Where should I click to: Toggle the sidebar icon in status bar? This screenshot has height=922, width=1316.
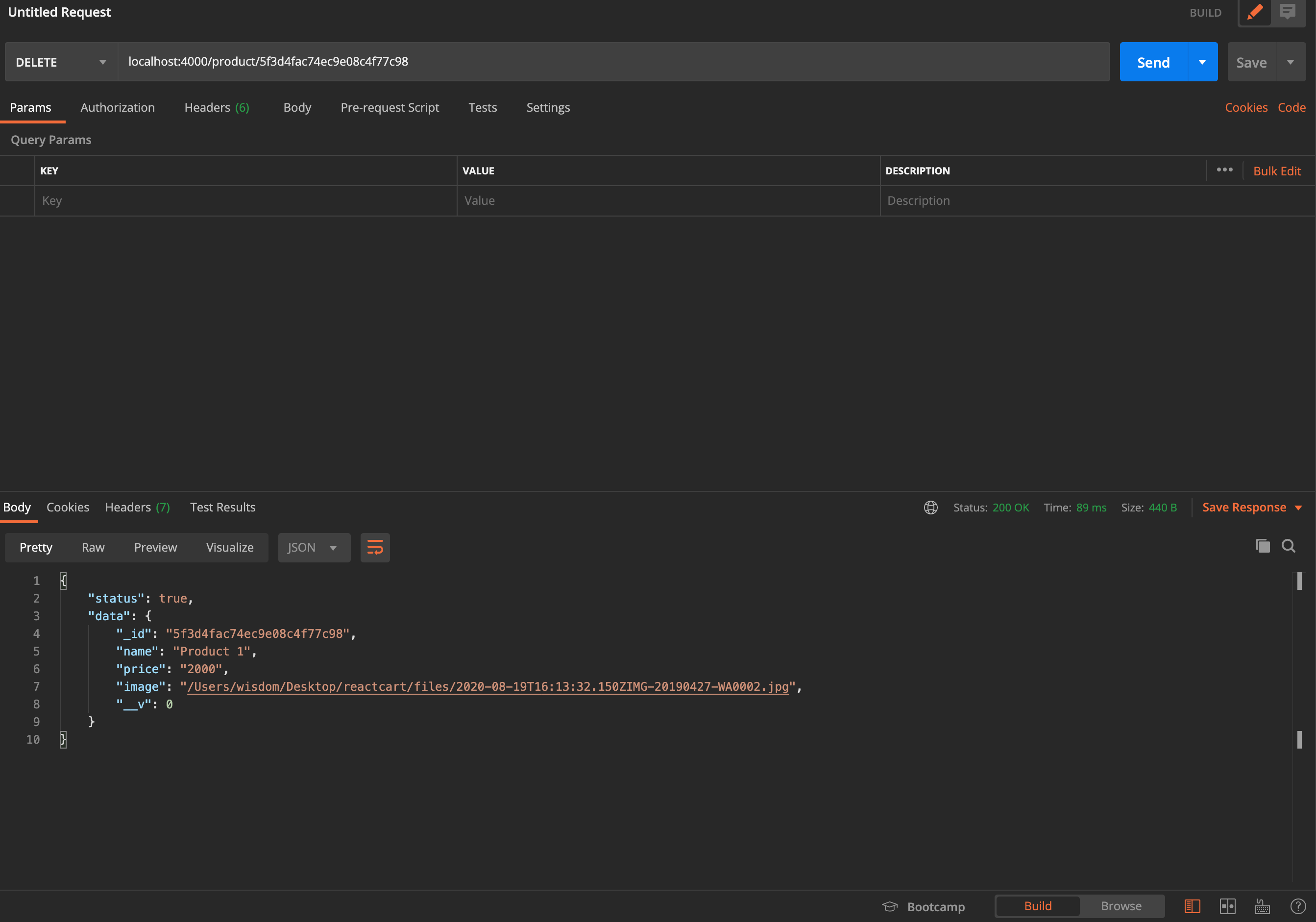point(1192,906)
